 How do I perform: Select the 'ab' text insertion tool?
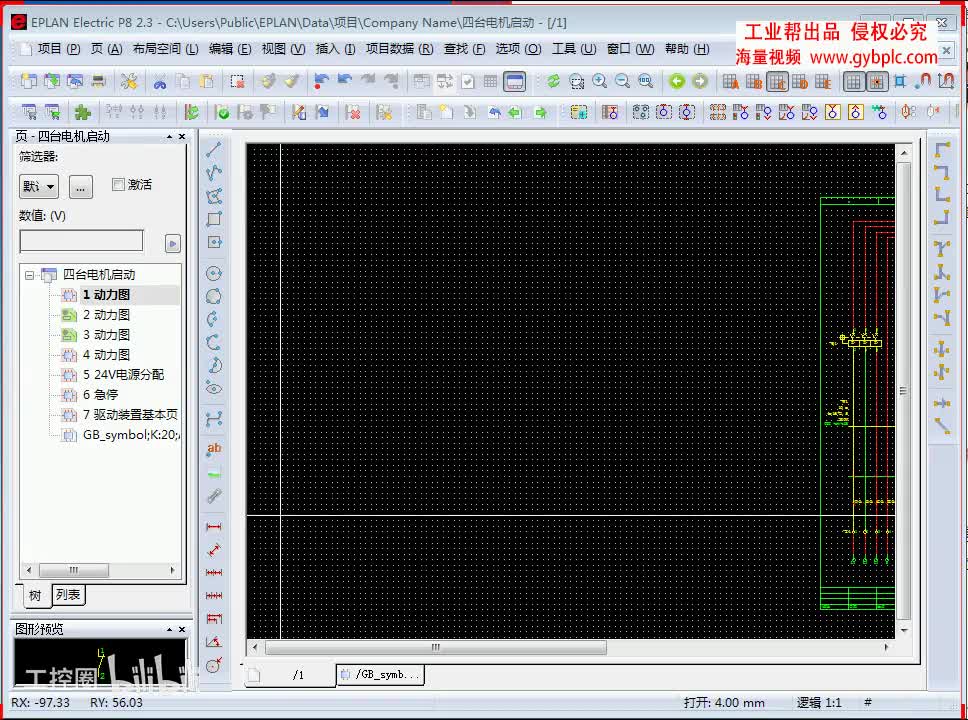click(214, 449)
